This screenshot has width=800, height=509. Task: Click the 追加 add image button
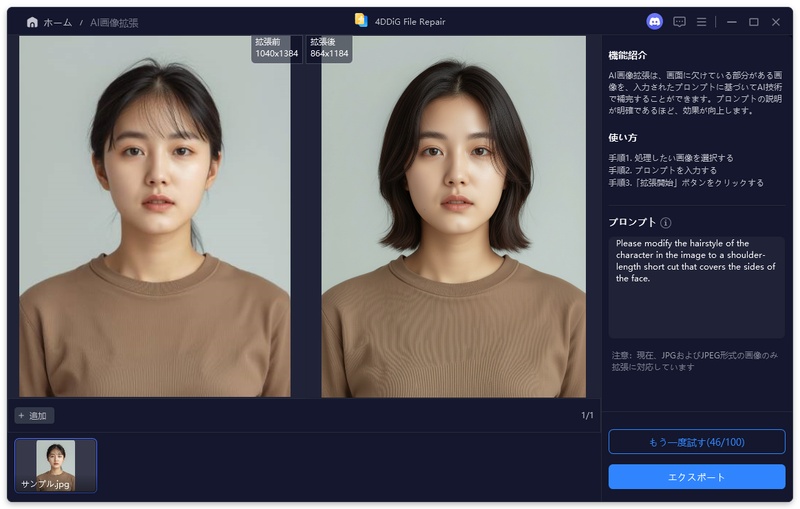click(34, 416)
